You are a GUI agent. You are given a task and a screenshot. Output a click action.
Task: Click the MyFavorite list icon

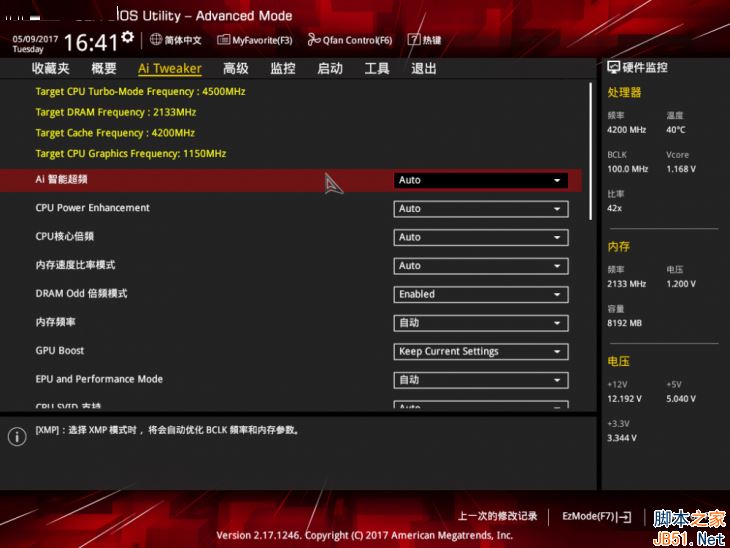point(223,40)
